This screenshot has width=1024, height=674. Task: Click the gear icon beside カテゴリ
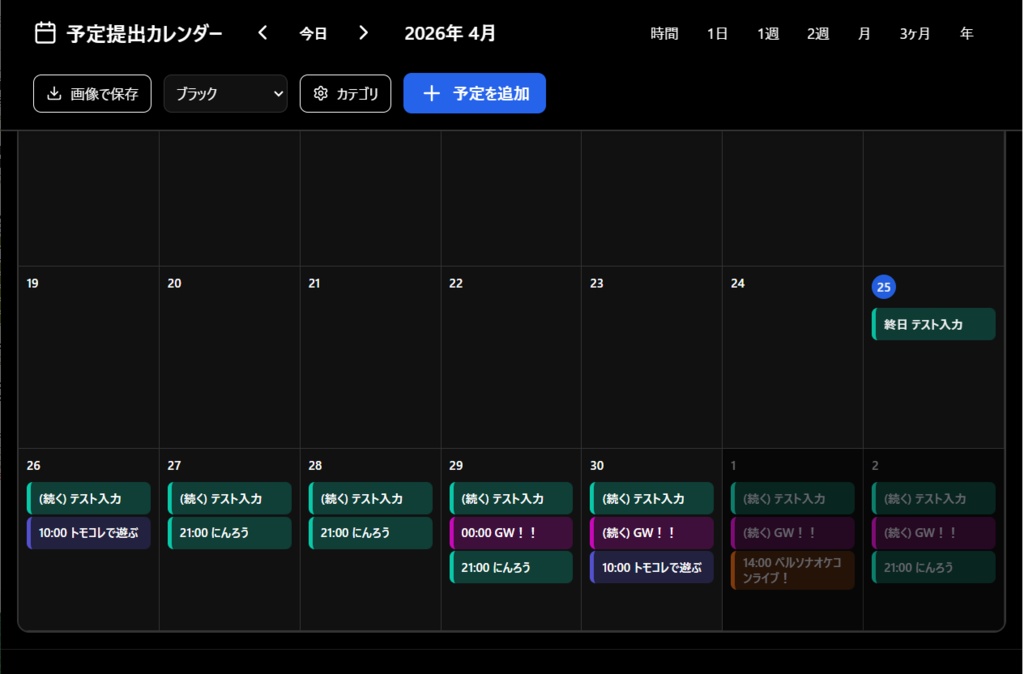point(320,93)
